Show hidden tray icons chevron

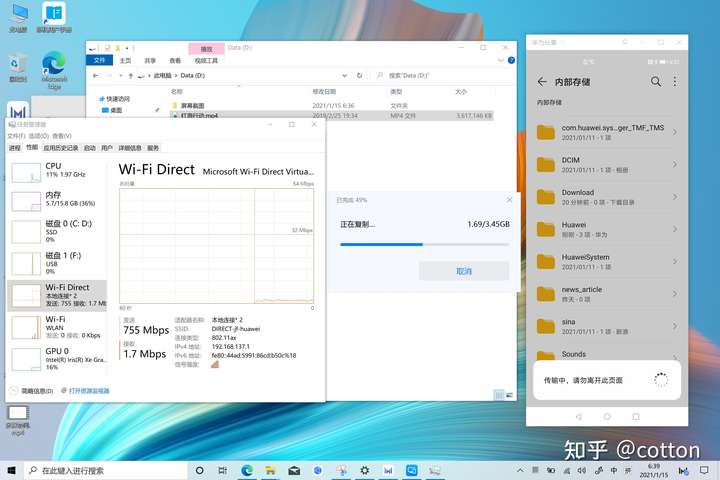520,470
